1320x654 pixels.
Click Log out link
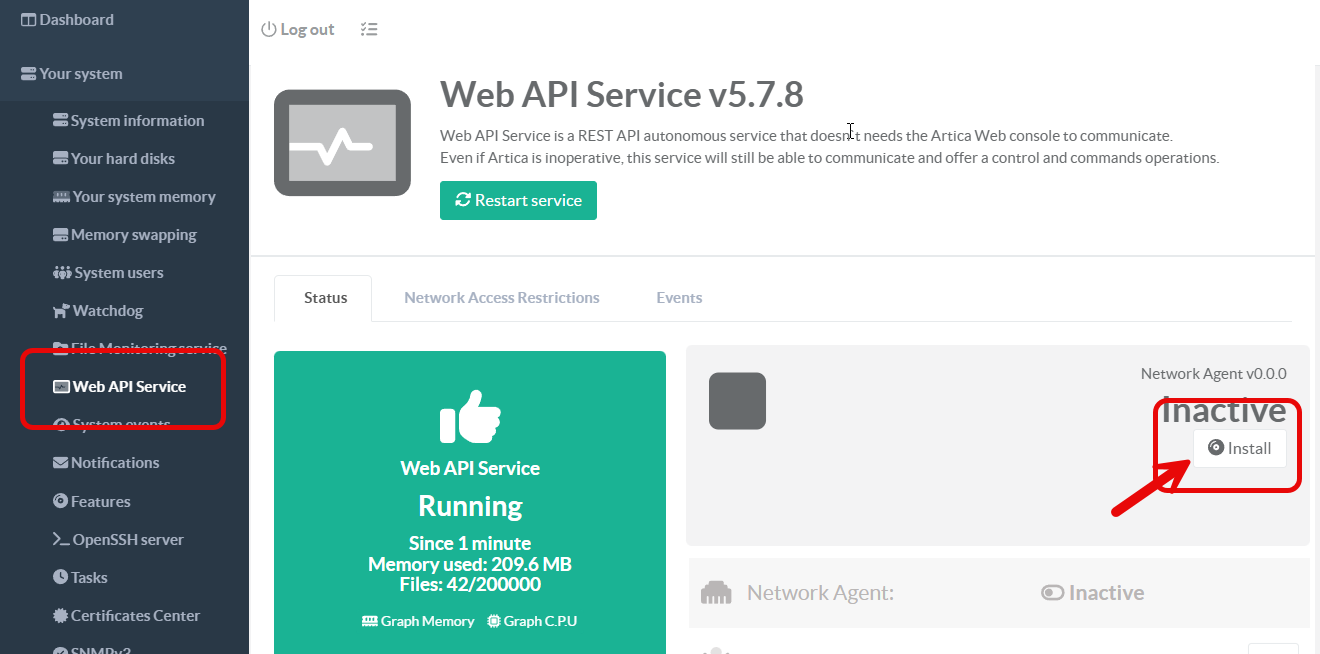[x=298, y=30]
